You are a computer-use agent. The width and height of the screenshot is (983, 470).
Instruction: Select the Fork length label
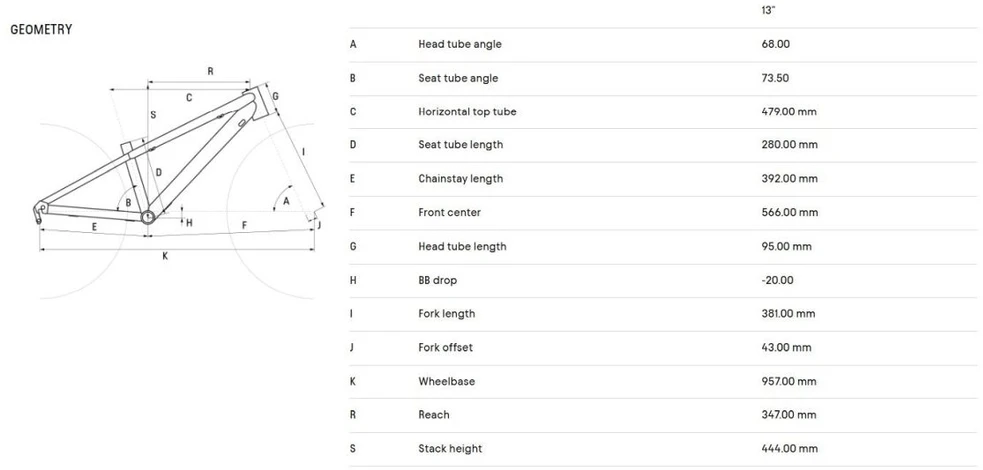click(x=446, y=314)
